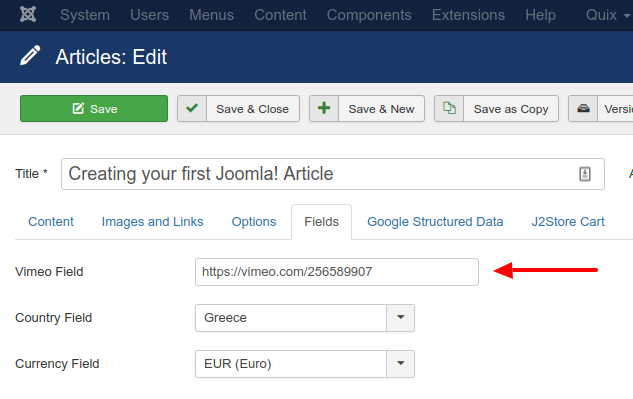
Task: Click the checkmark icon on Save & Close
Action: [192, 108]
